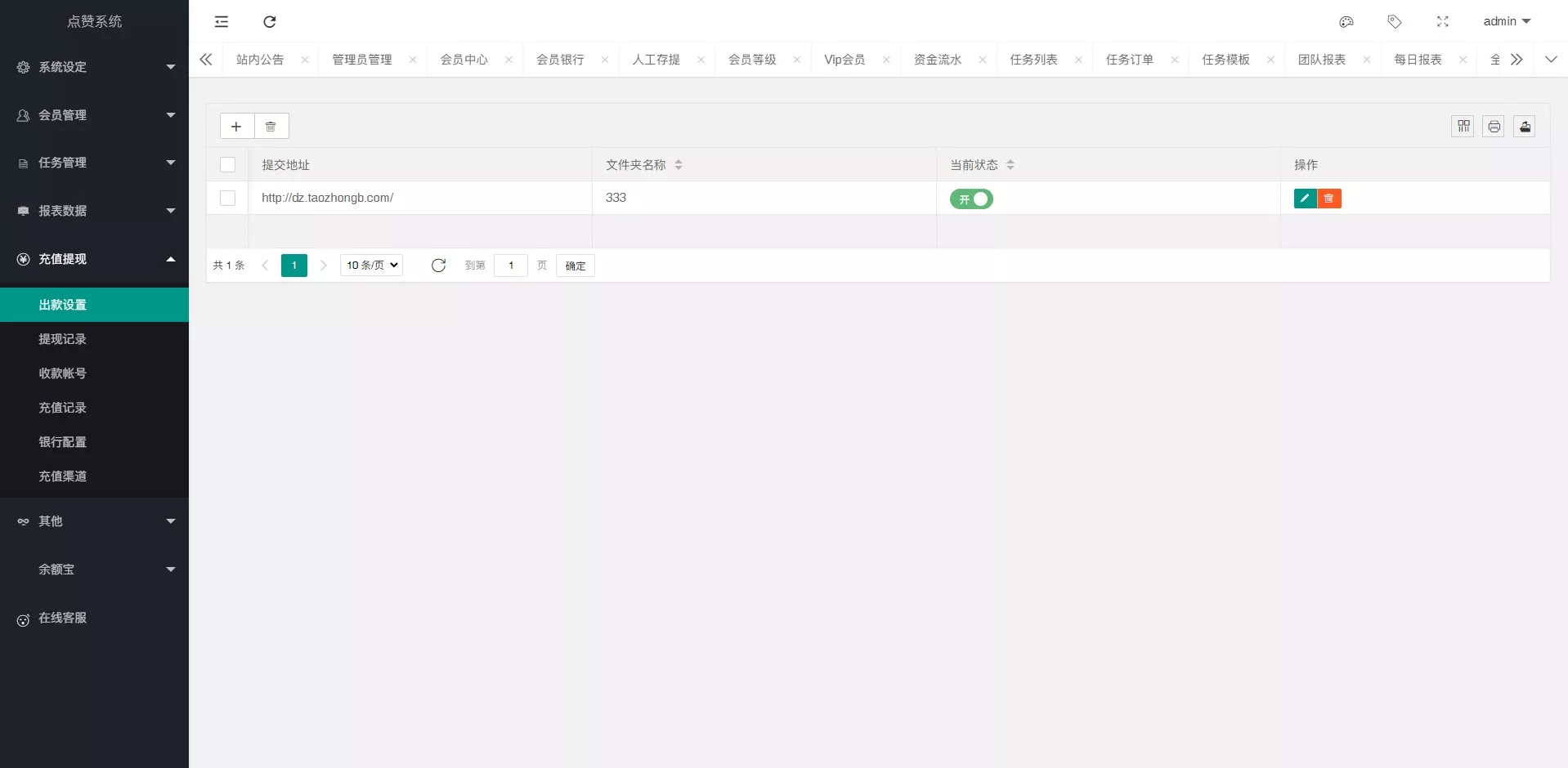
Task: Click page number 1 in pagination
Action: pos(294,266)
